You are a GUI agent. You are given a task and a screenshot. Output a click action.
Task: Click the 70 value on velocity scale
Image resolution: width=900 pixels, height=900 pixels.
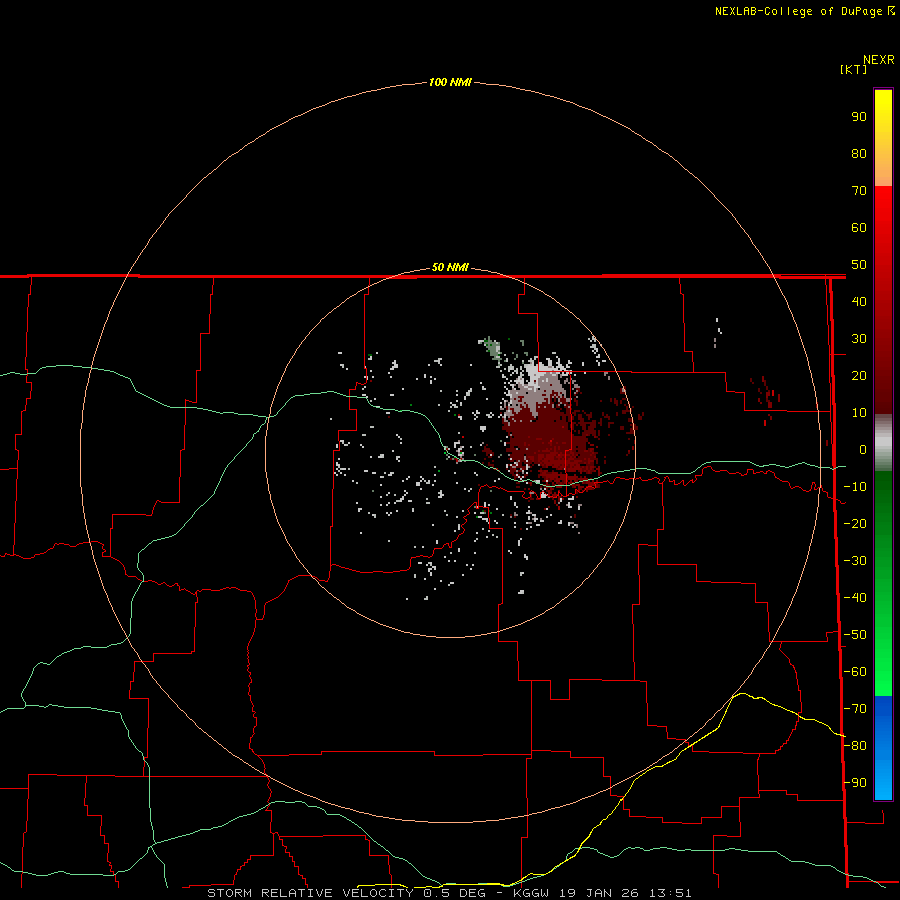click(859, 191)
